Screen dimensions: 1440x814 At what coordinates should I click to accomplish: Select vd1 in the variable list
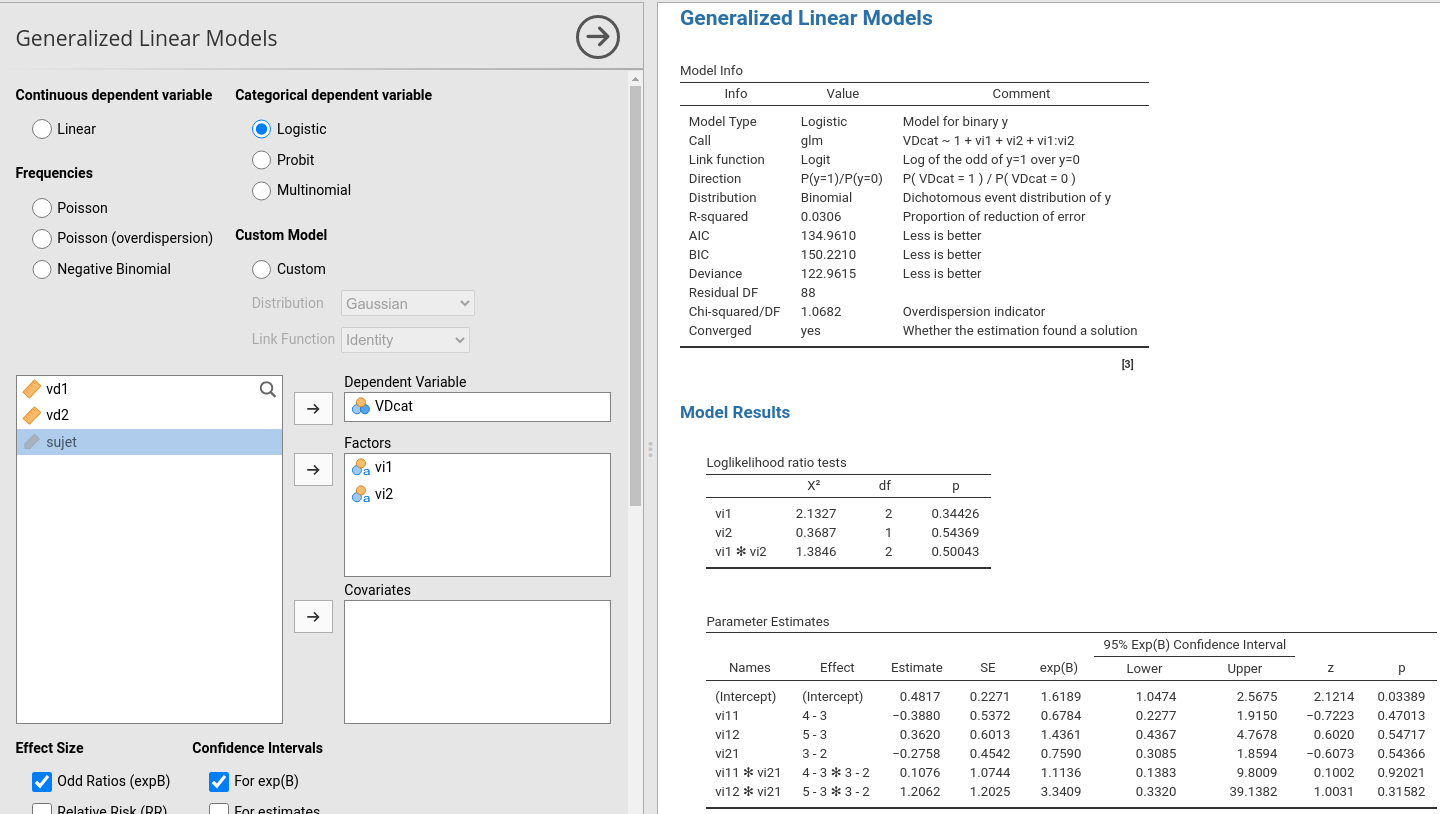(x=149, y=389)
